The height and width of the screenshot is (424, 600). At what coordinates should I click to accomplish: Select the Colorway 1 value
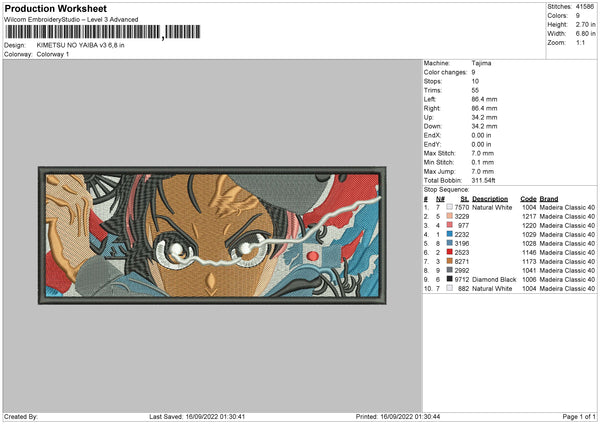[x=53, y=54]
